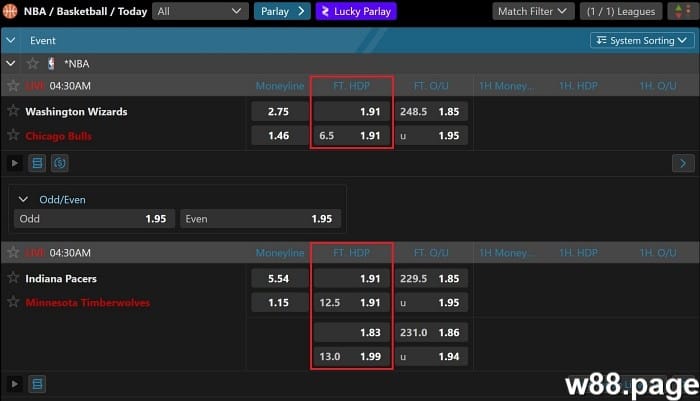Click Washington Wizards team name

pyautogui.click(x=76, y=112)
